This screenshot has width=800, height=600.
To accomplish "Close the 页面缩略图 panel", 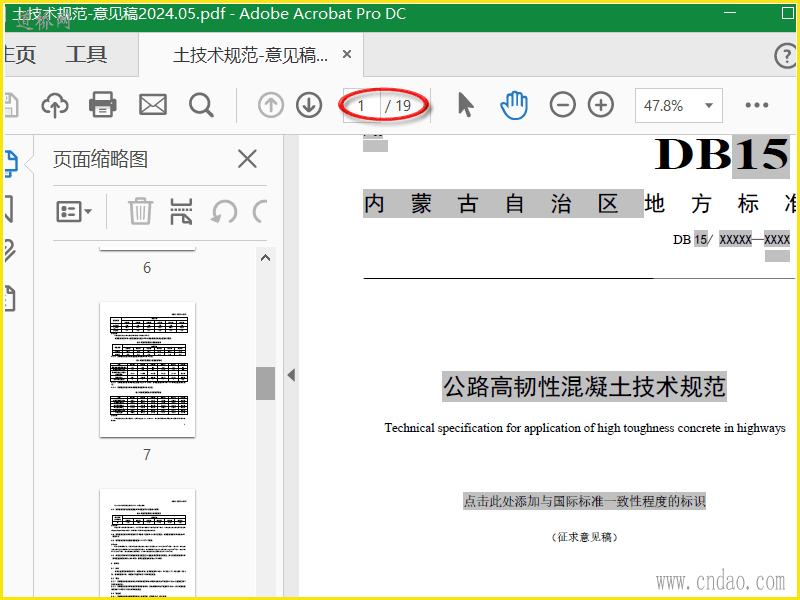I will [x=247, y=159].
